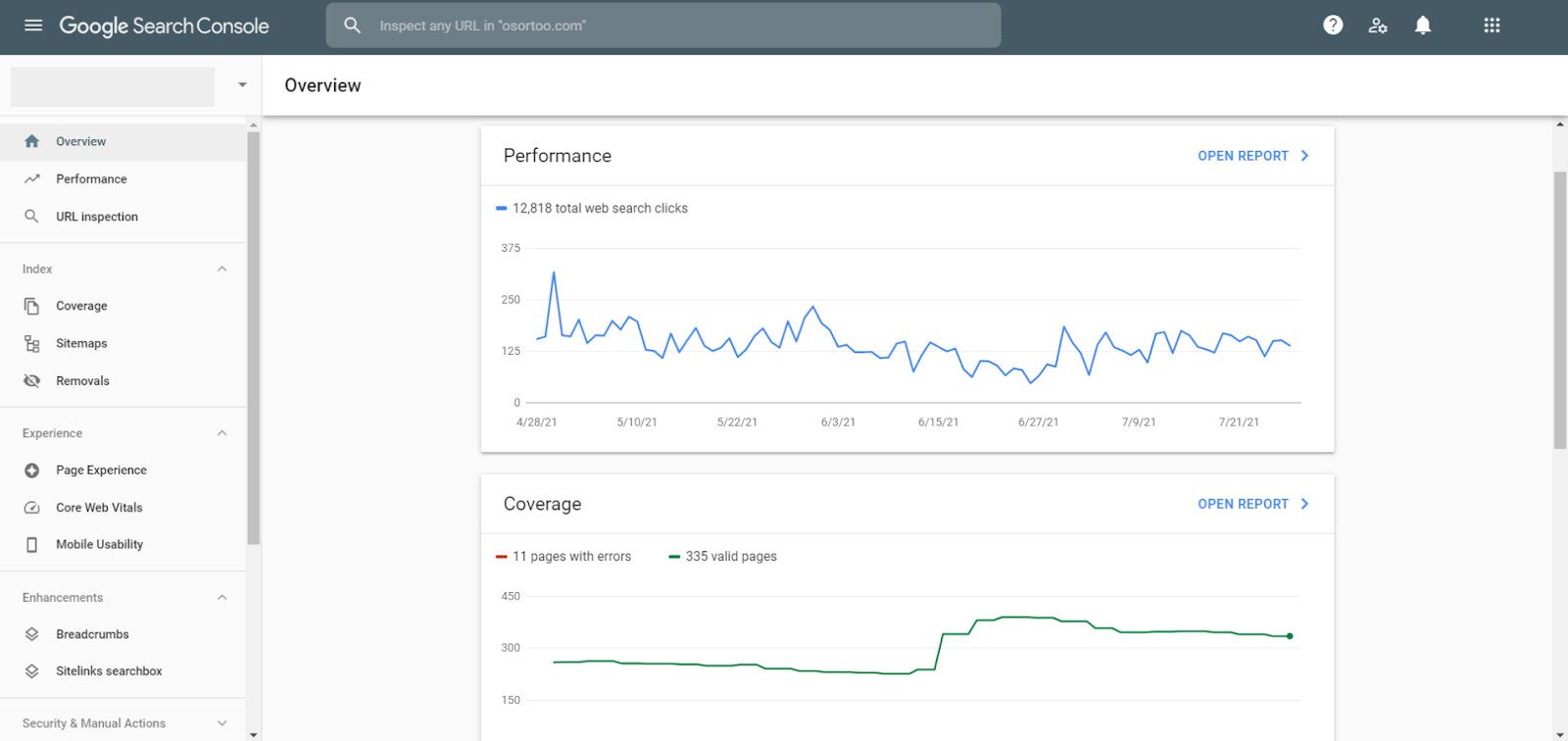Open the Coverage report link
The width and height of the screenshot is (1568, 741).
point(1252,504)
